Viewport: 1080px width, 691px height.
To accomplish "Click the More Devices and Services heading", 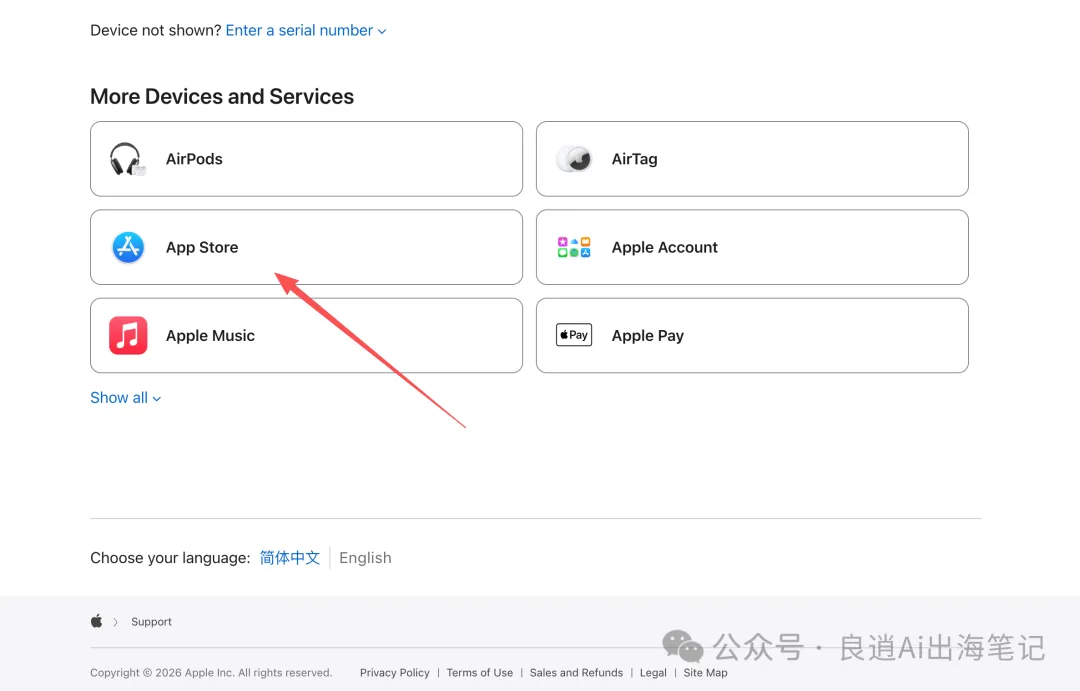I will pos(222,96).
